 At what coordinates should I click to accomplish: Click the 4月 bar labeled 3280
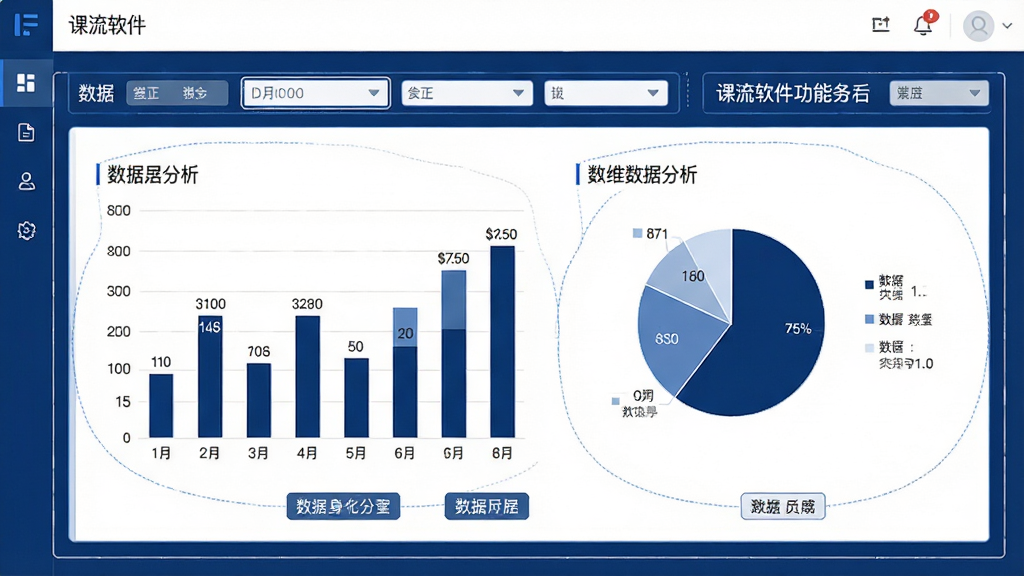(x=308, y=377)
